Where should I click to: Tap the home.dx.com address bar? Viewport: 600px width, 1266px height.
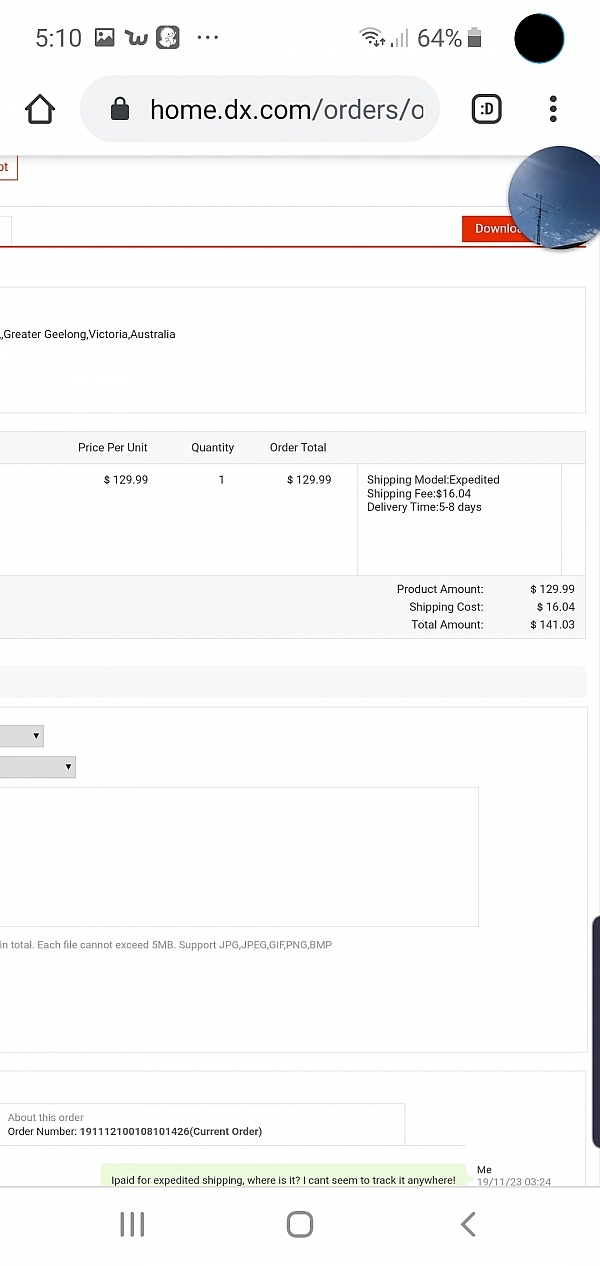tap(286, 109)
